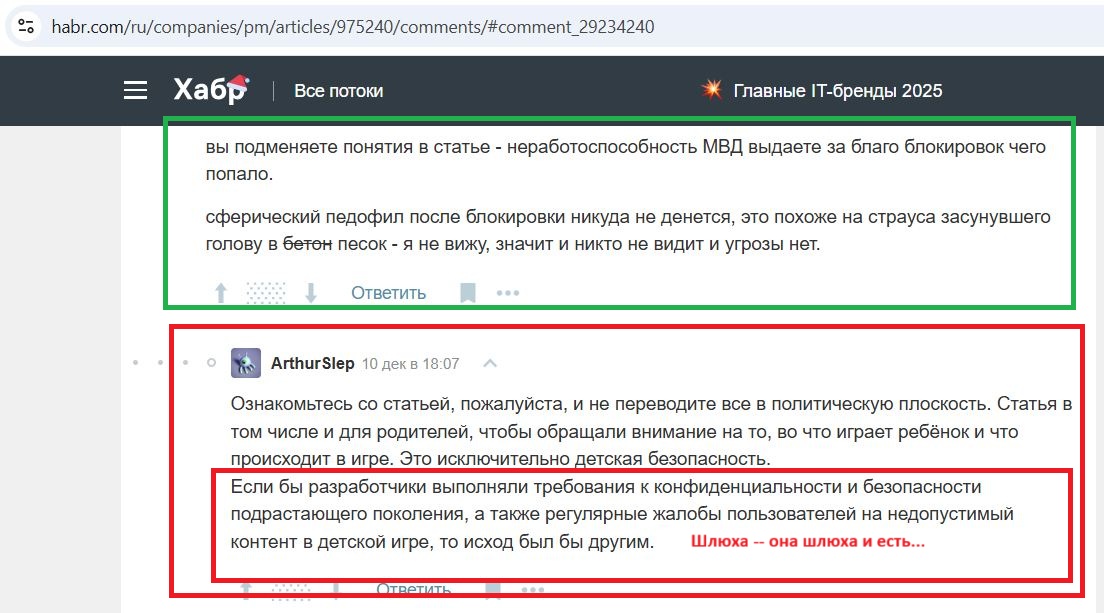Open more options on the top comment

(x=508, y=292)
